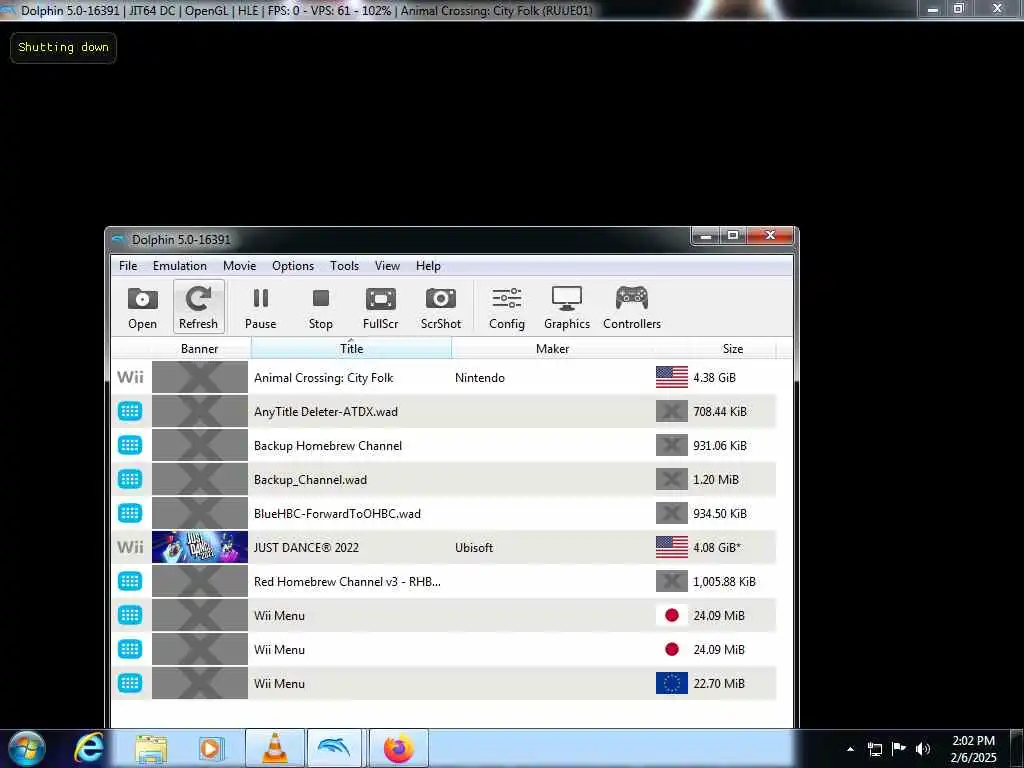Sort list by Maker column header
Screen dimensions: 1024x768
[552, 349]
